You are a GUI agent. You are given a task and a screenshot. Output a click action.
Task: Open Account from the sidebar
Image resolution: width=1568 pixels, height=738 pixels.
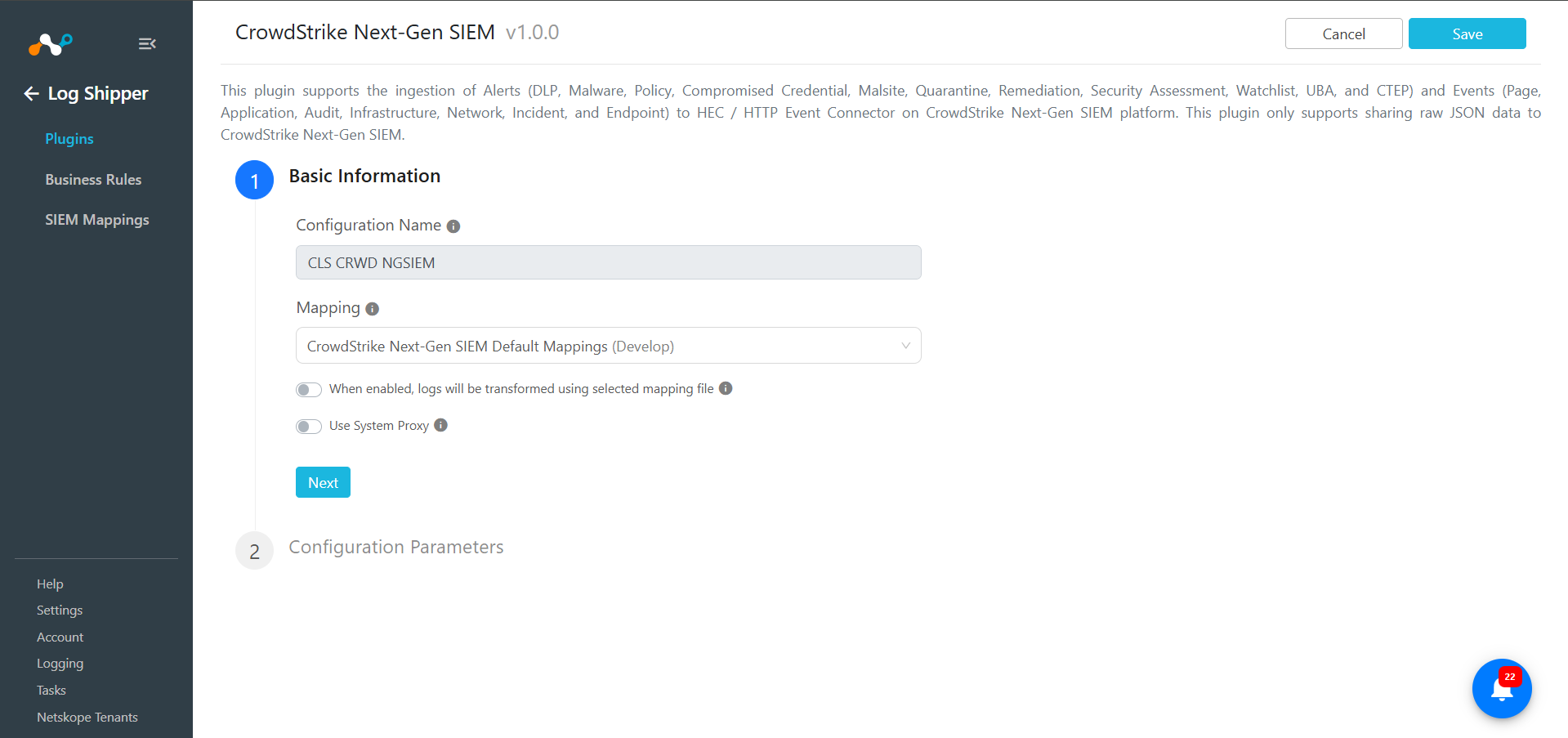(60, 637)
